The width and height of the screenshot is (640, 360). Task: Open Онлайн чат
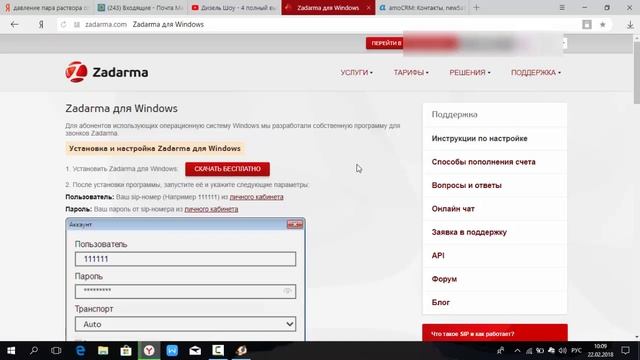click(x=453, y=209)
